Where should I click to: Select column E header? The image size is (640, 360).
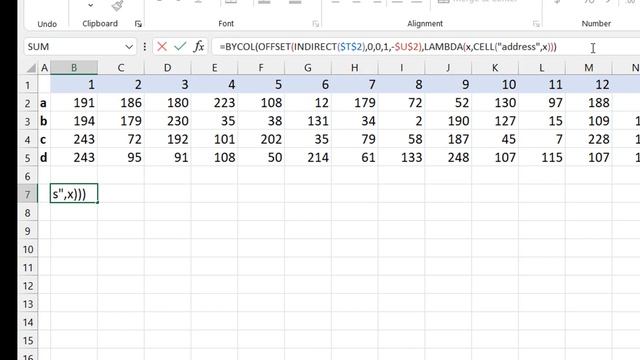click(x=214, y=68)
